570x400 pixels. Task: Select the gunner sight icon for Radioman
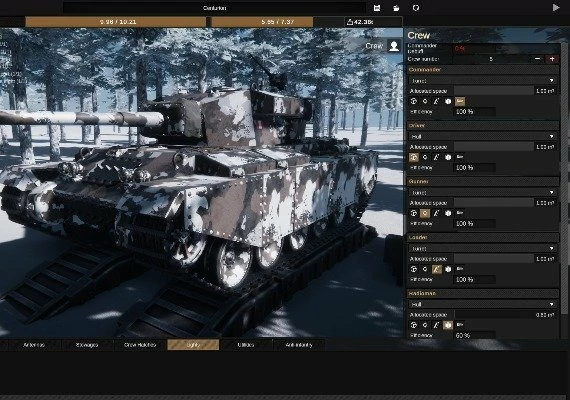click(425, 325)
